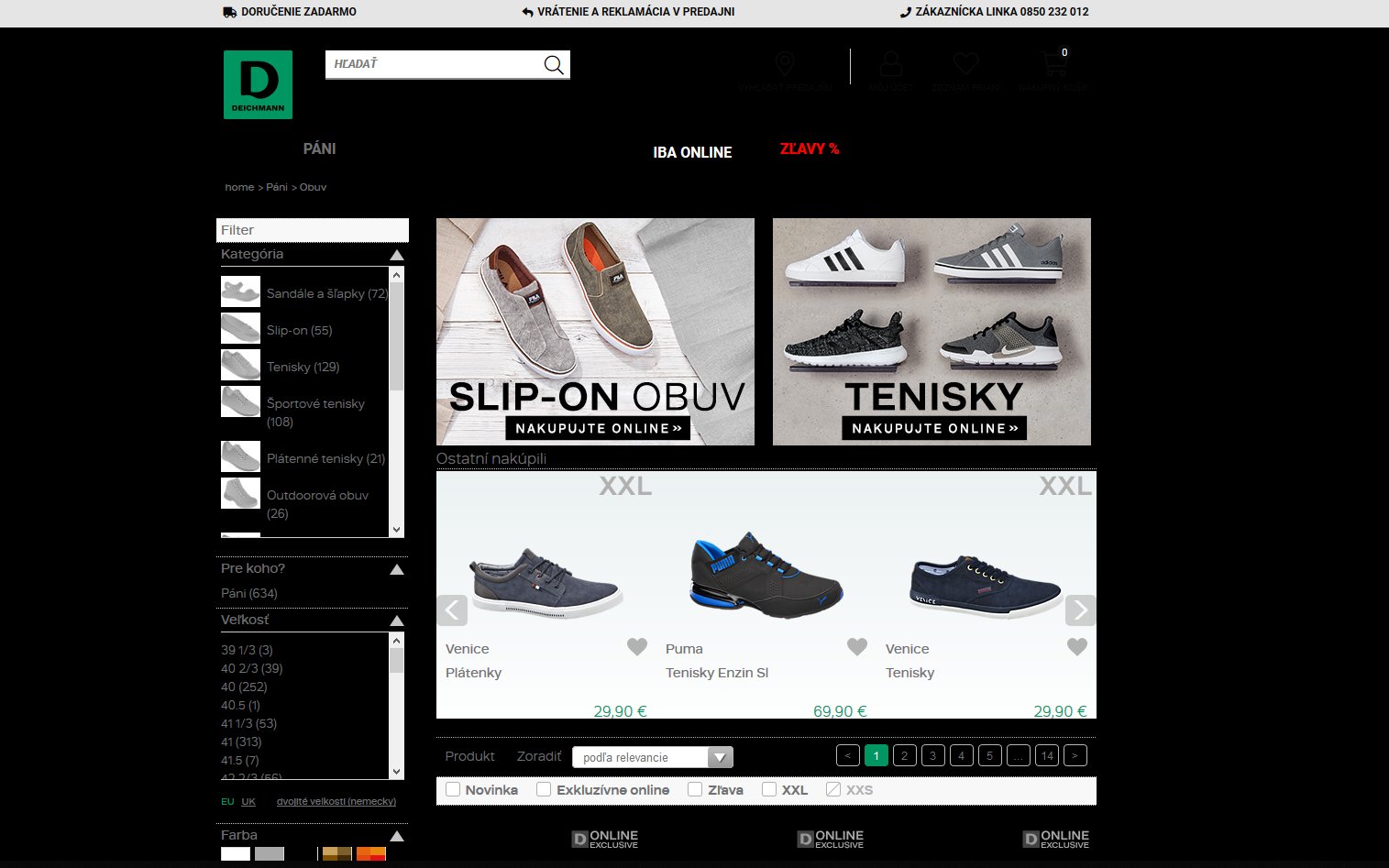Toggle the Exkluzívne online checkbox
1389x868 pixels.
tap(544, 789)
